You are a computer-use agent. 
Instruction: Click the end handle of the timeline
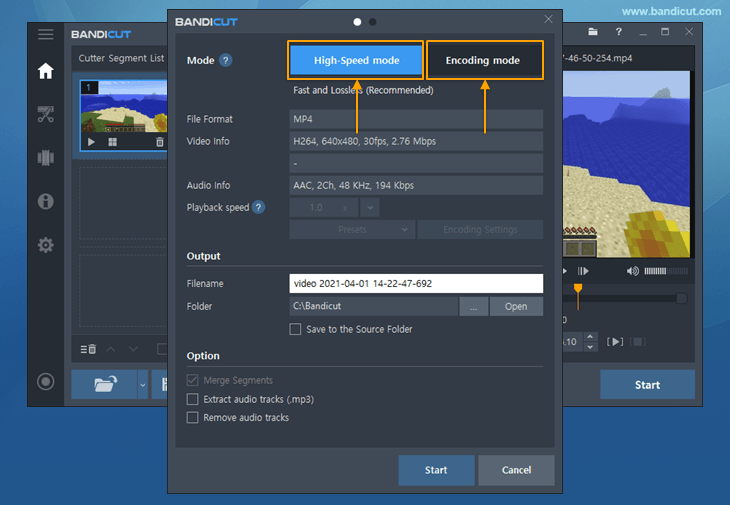click(x=681, y=298)
